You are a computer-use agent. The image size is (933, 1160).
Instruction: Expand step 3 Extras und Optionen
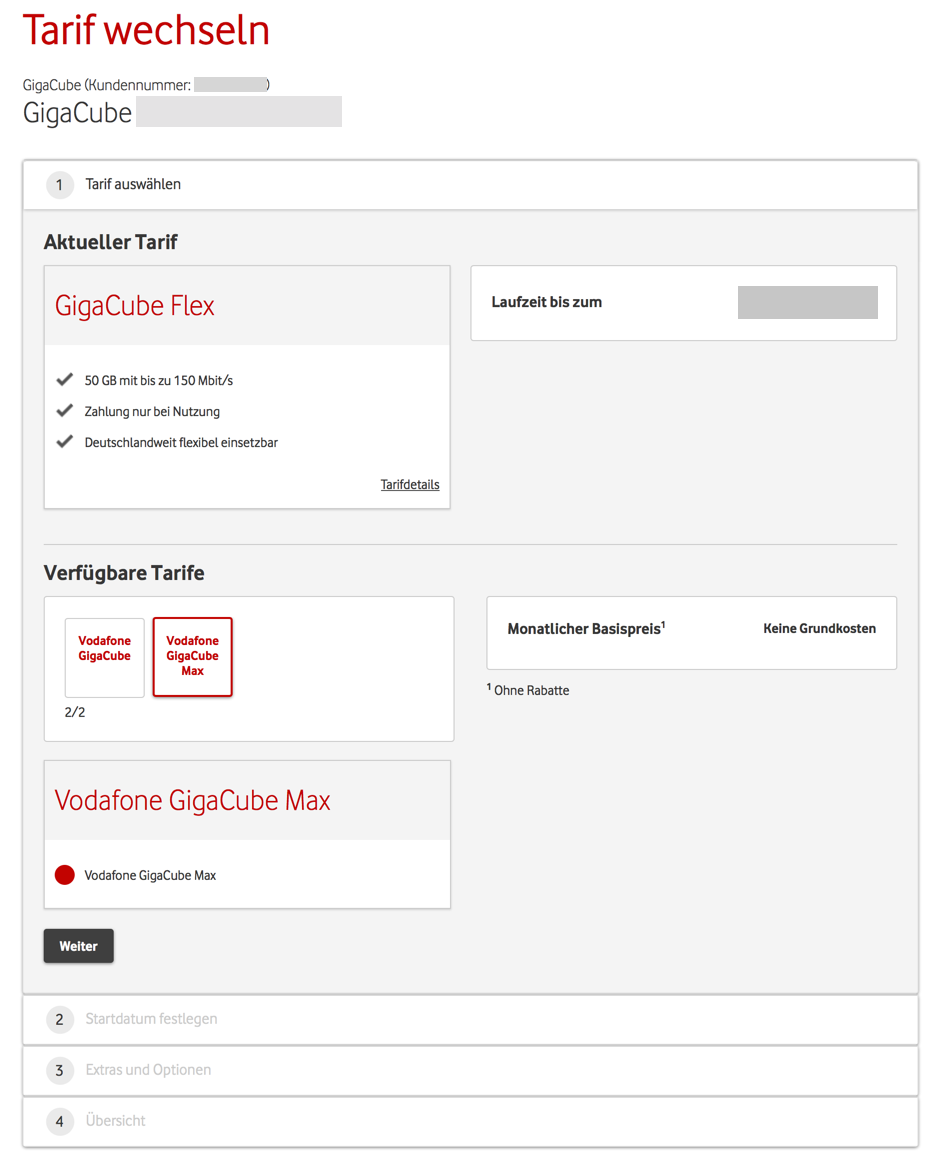click(x=471, y=1070)
